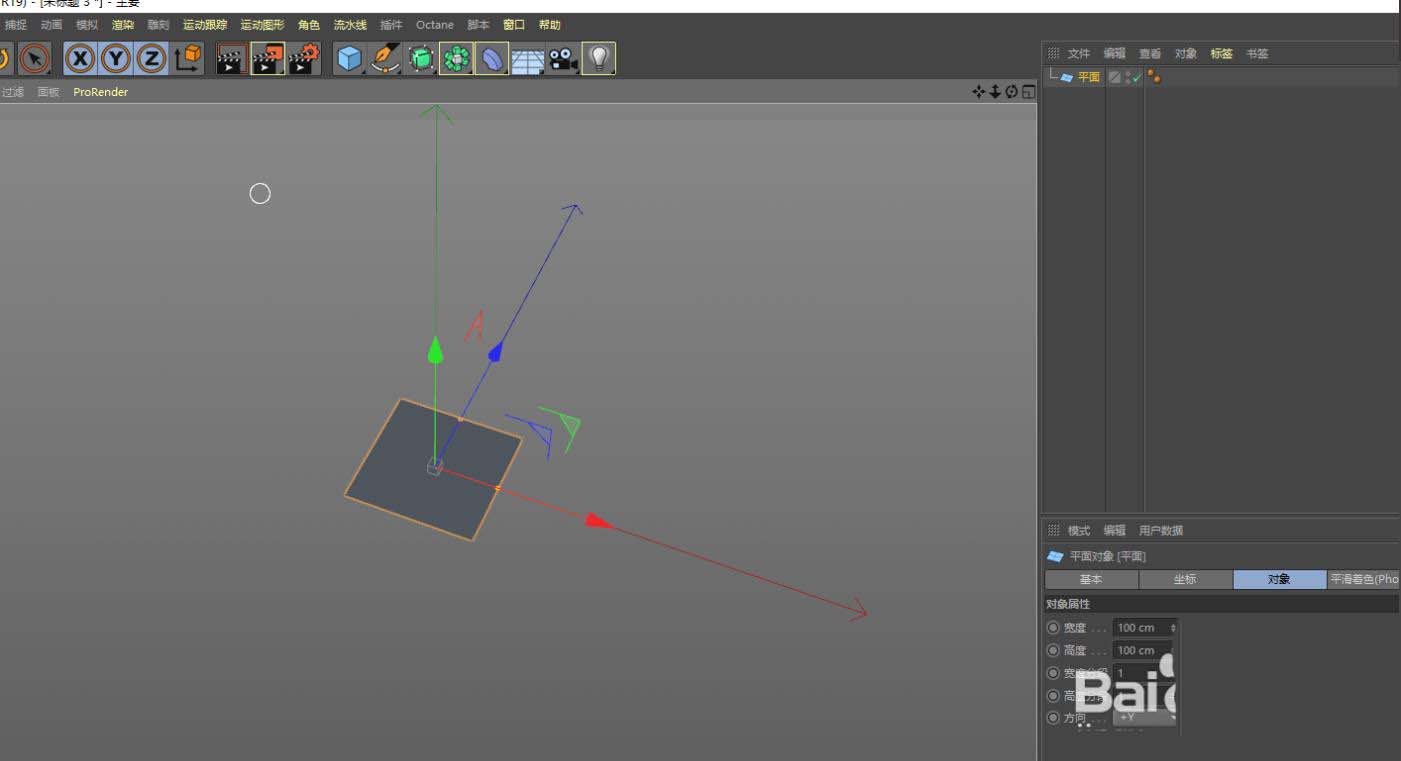Toggle the Z axis lock
Screen dimensions: 1401x761
click(151, 59)
